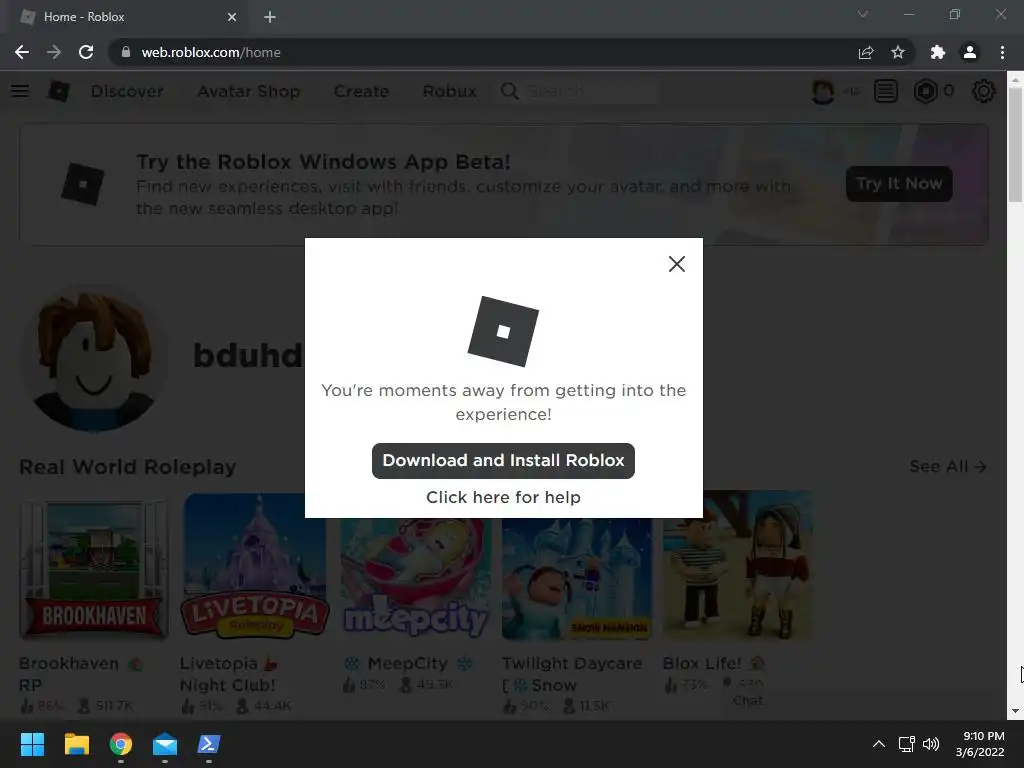
Task: Click the browser forward arrow
Action: click(54, 52)
